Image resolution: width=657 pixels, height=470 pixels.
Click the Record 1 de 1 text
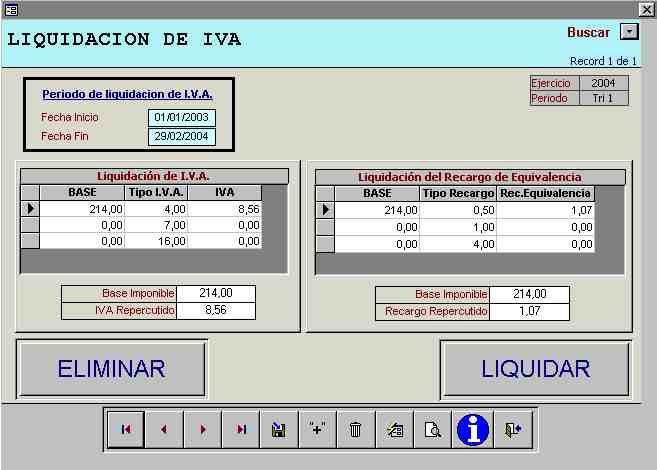pos(603,61)
